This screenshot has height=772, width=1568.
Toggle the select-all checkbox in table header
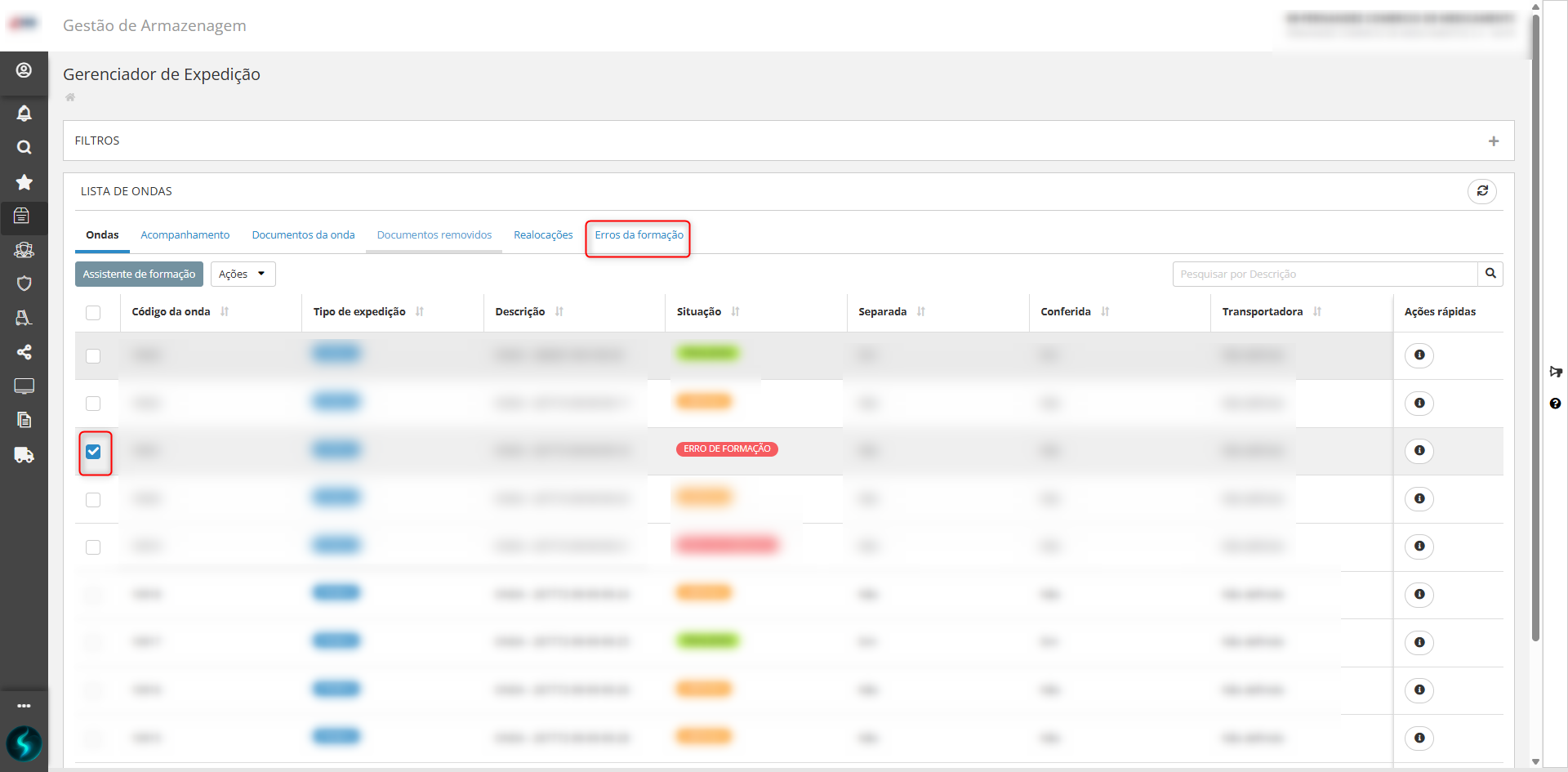[x=93, y=313]
